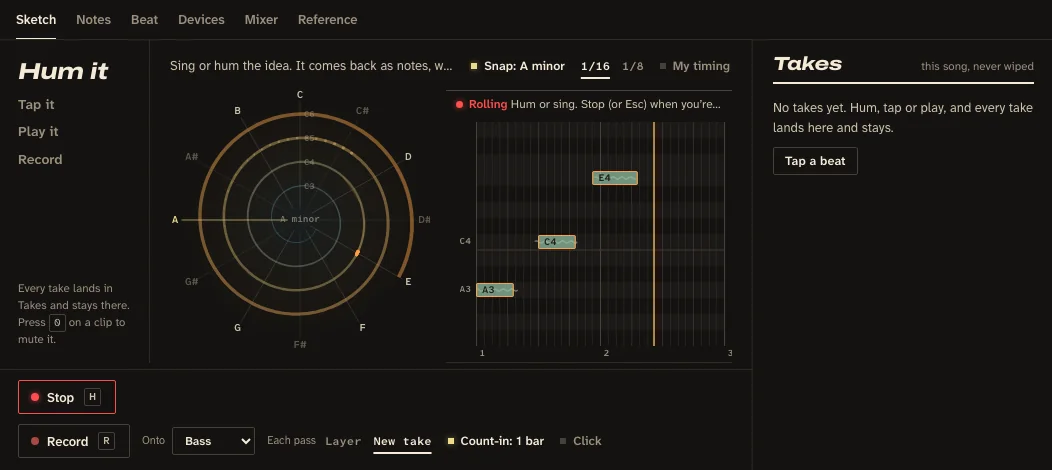
Task: Click the C4 row label in piano roll
Action: tap(465, 241)
